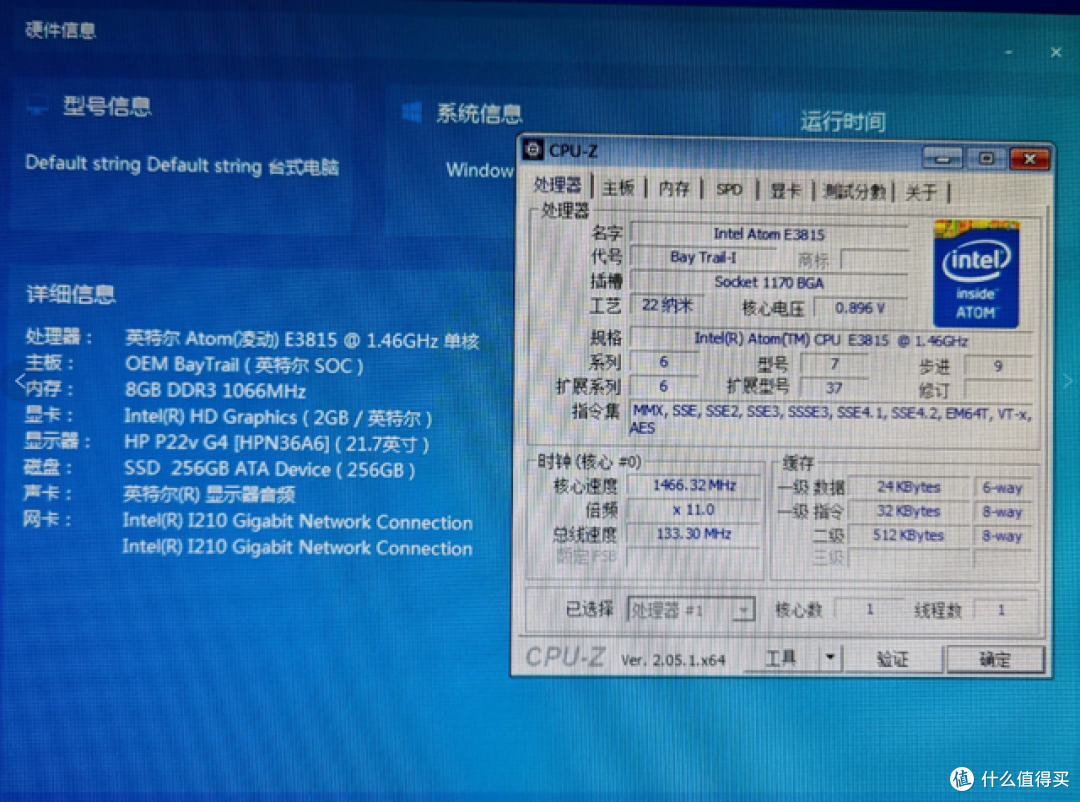This screenshot has width=1080, height=802.
Task: Open the 处理器 tab in CPU-Z
Action: click(x=557, y=185)
